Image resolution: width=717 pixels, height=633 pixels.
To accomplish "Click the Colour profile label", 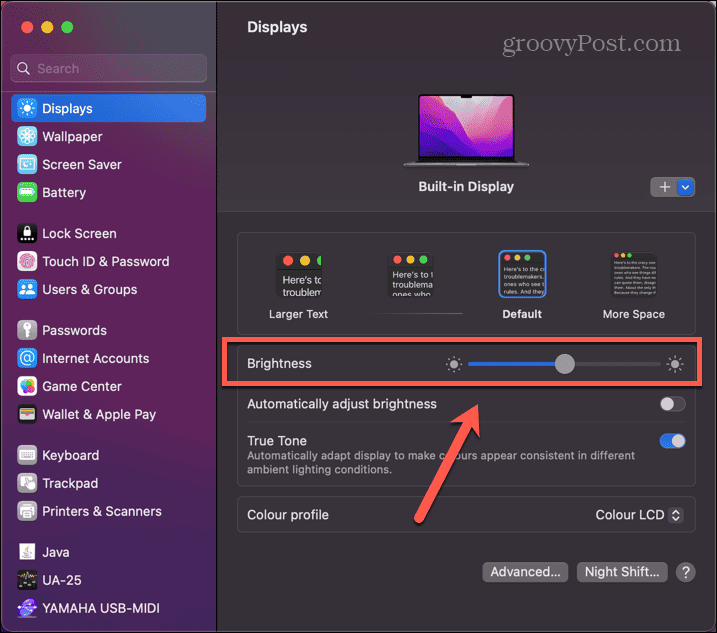I will (288, 515).
